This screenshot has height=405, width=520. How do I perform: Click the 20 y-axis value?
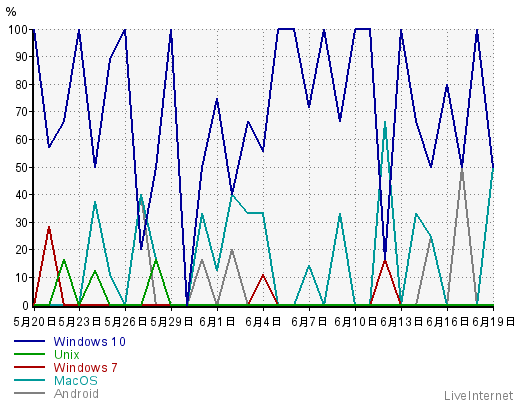[x=21, y=250]
